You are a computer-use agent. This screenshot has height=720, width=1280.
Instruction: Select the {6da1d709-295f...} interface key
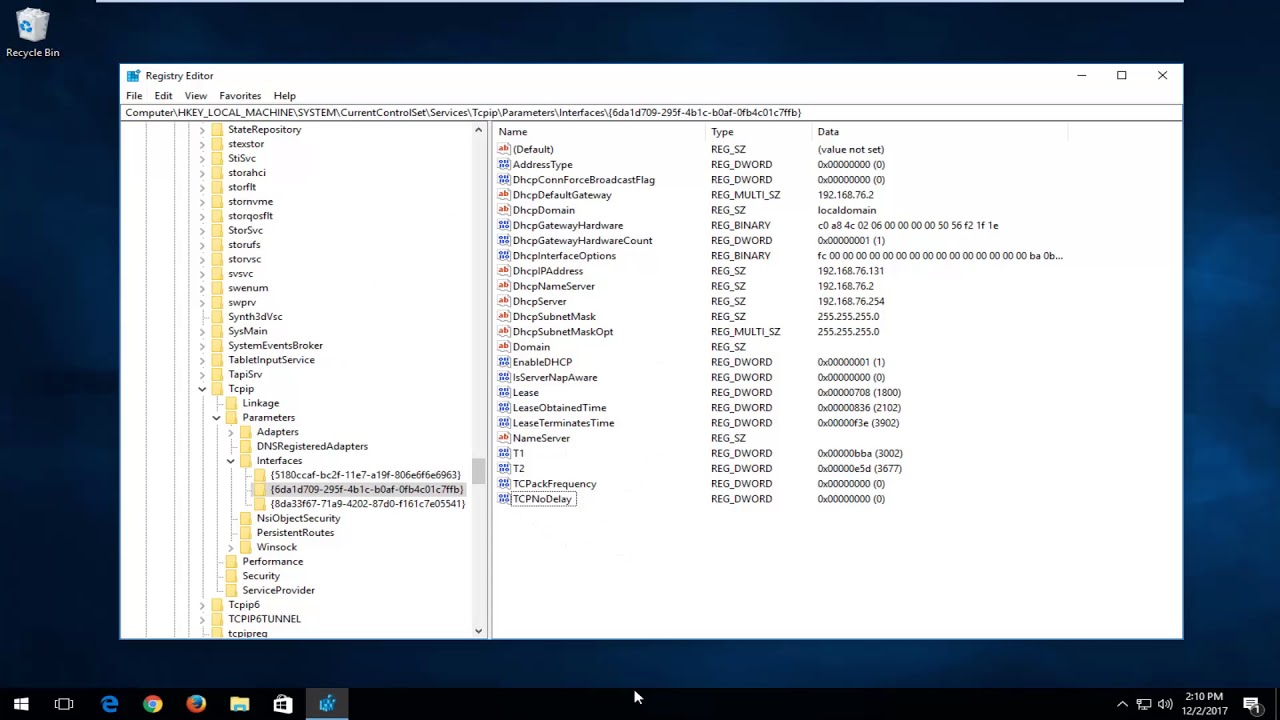pyautogui.click(x=367, y=490)
